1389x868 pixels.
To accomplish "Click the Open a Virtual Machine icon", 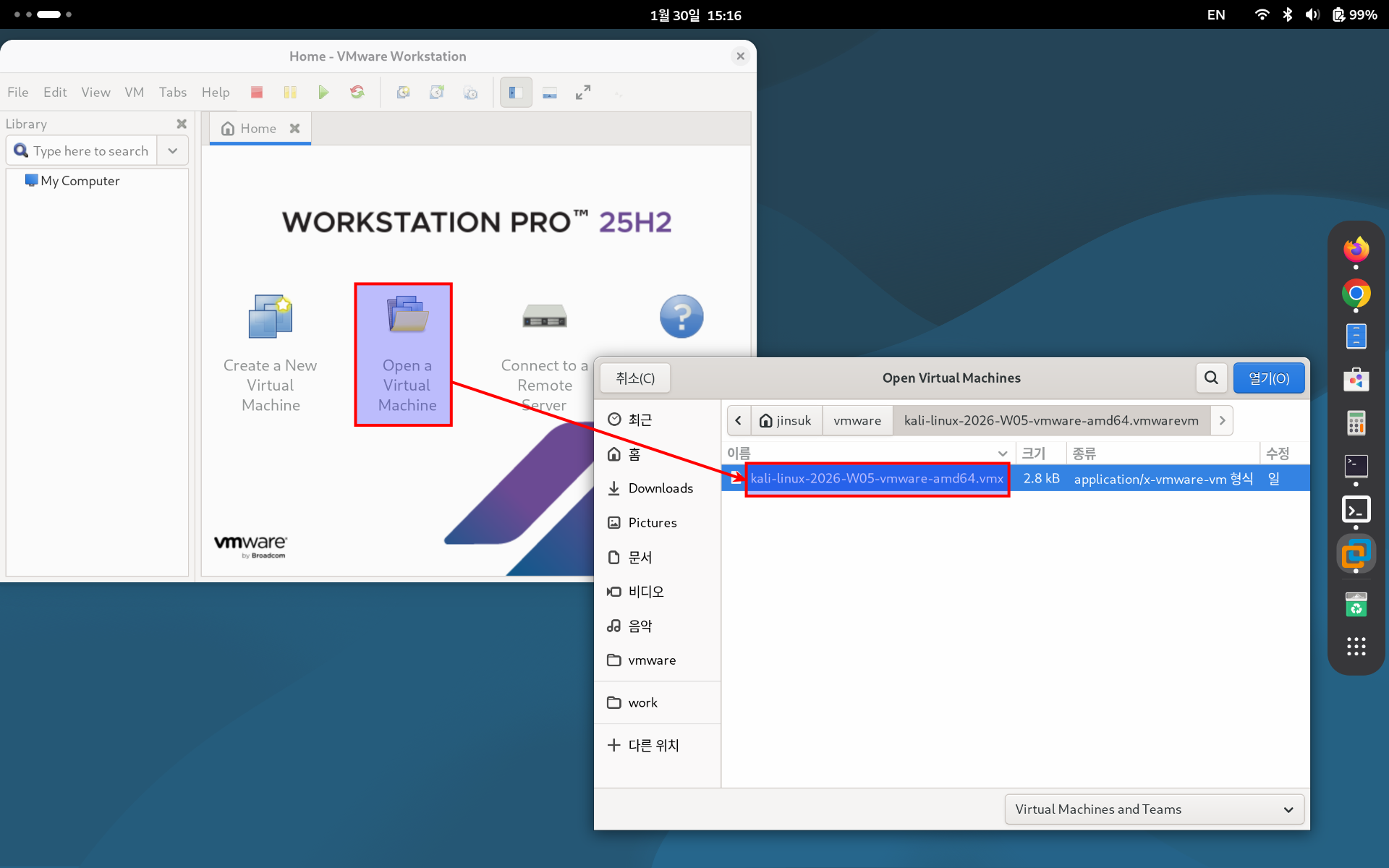I will click(408, 314).
